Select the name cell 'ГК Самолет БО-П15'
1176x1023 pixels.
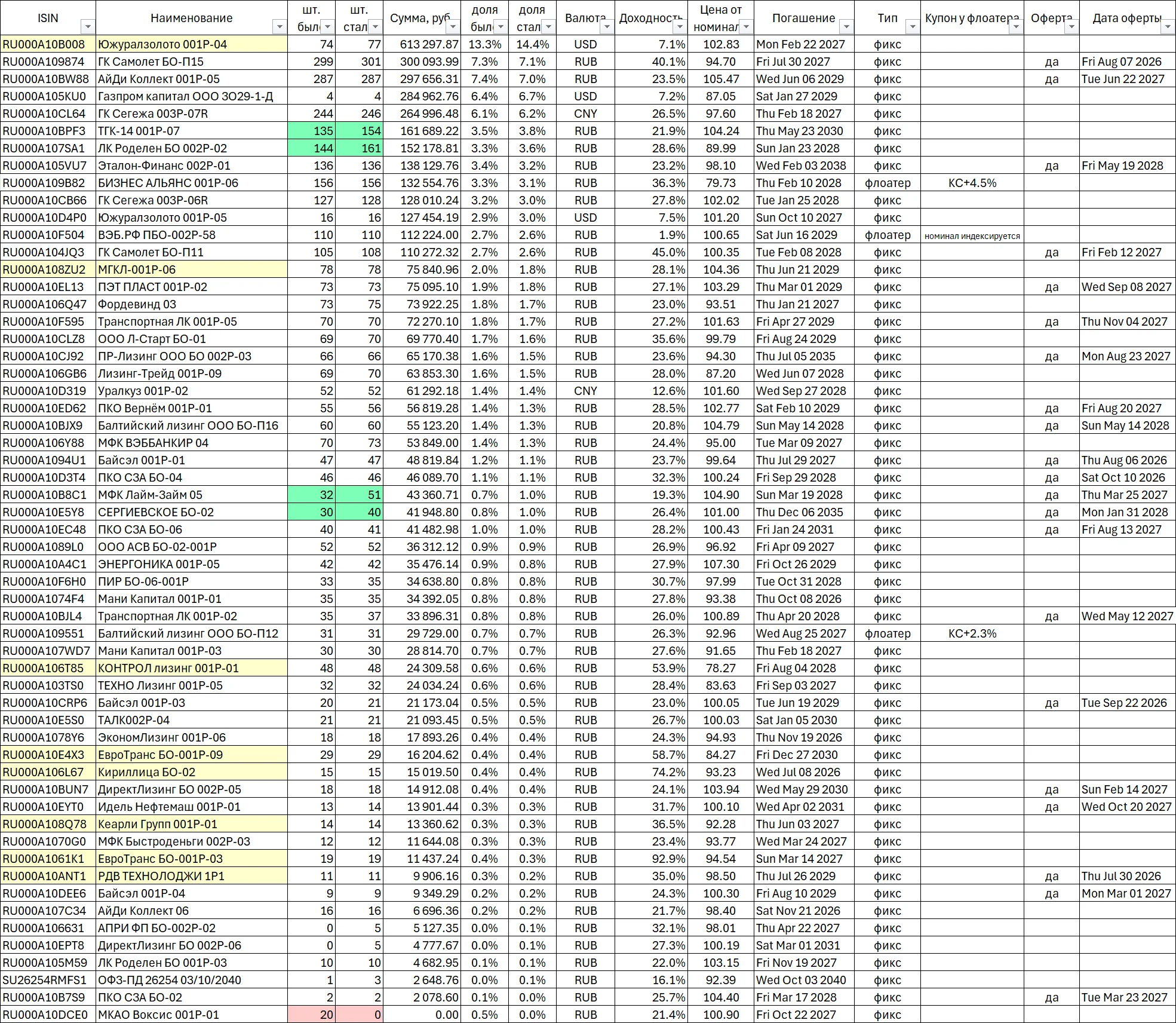(x=192, y=62)
